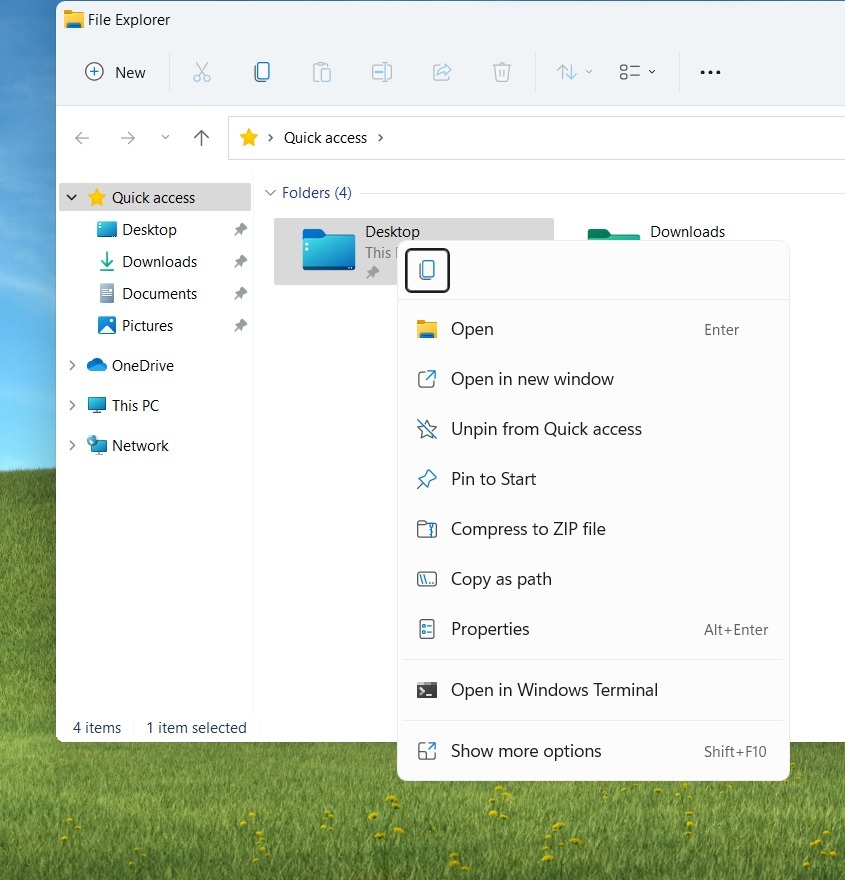This screenshot has width=845, height=880.
Task: Select This PC in the navigation pane
Action: pyautogui.click(x=135, y=406)
